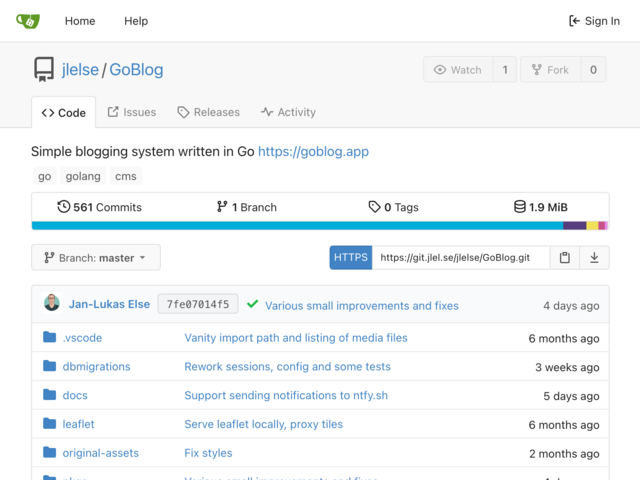Copy the clone URL with the clipboard icon

[x=564, y=258]
